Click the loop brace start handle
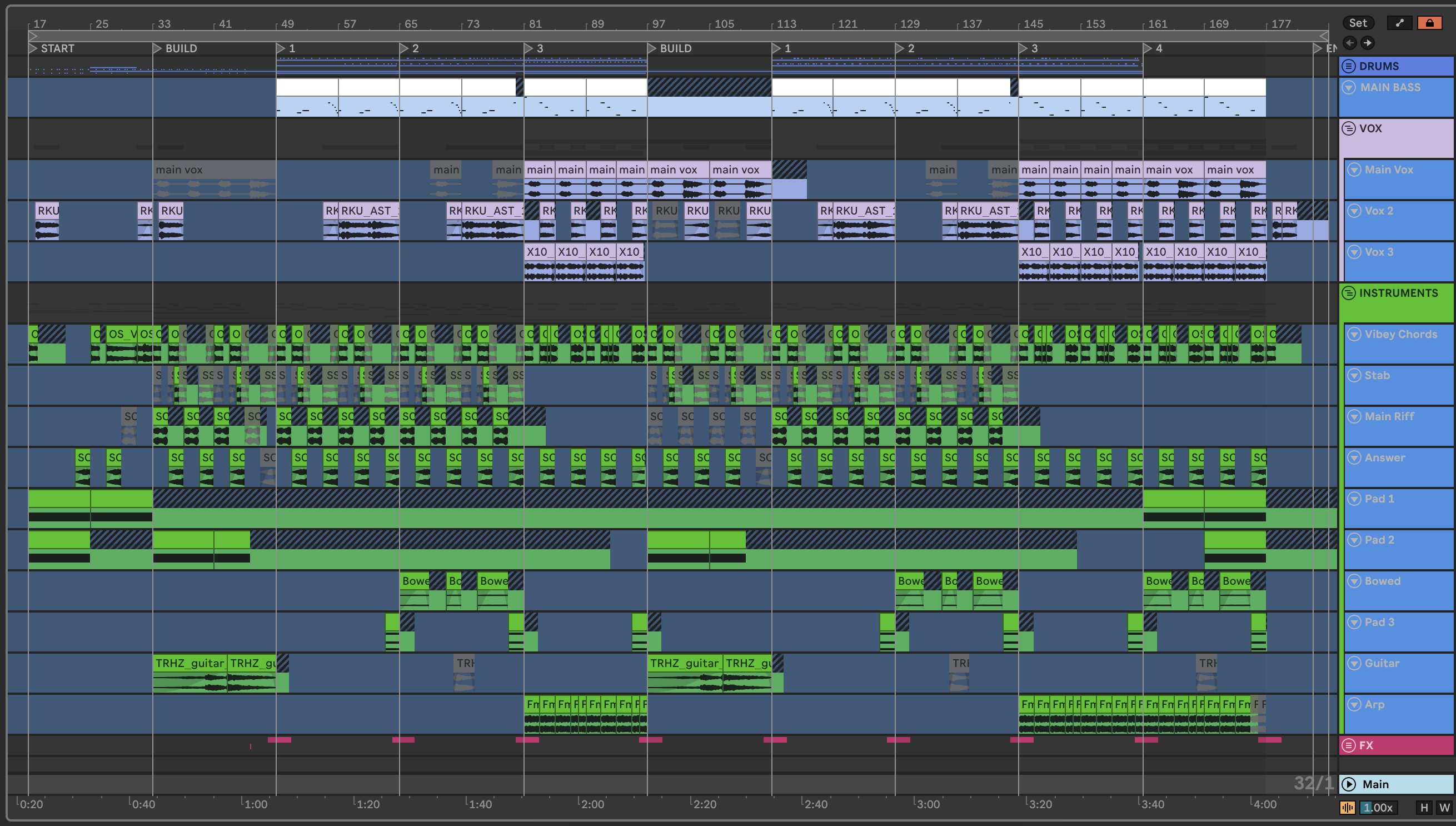1456x826 pixels. click(x=33, y=36)
